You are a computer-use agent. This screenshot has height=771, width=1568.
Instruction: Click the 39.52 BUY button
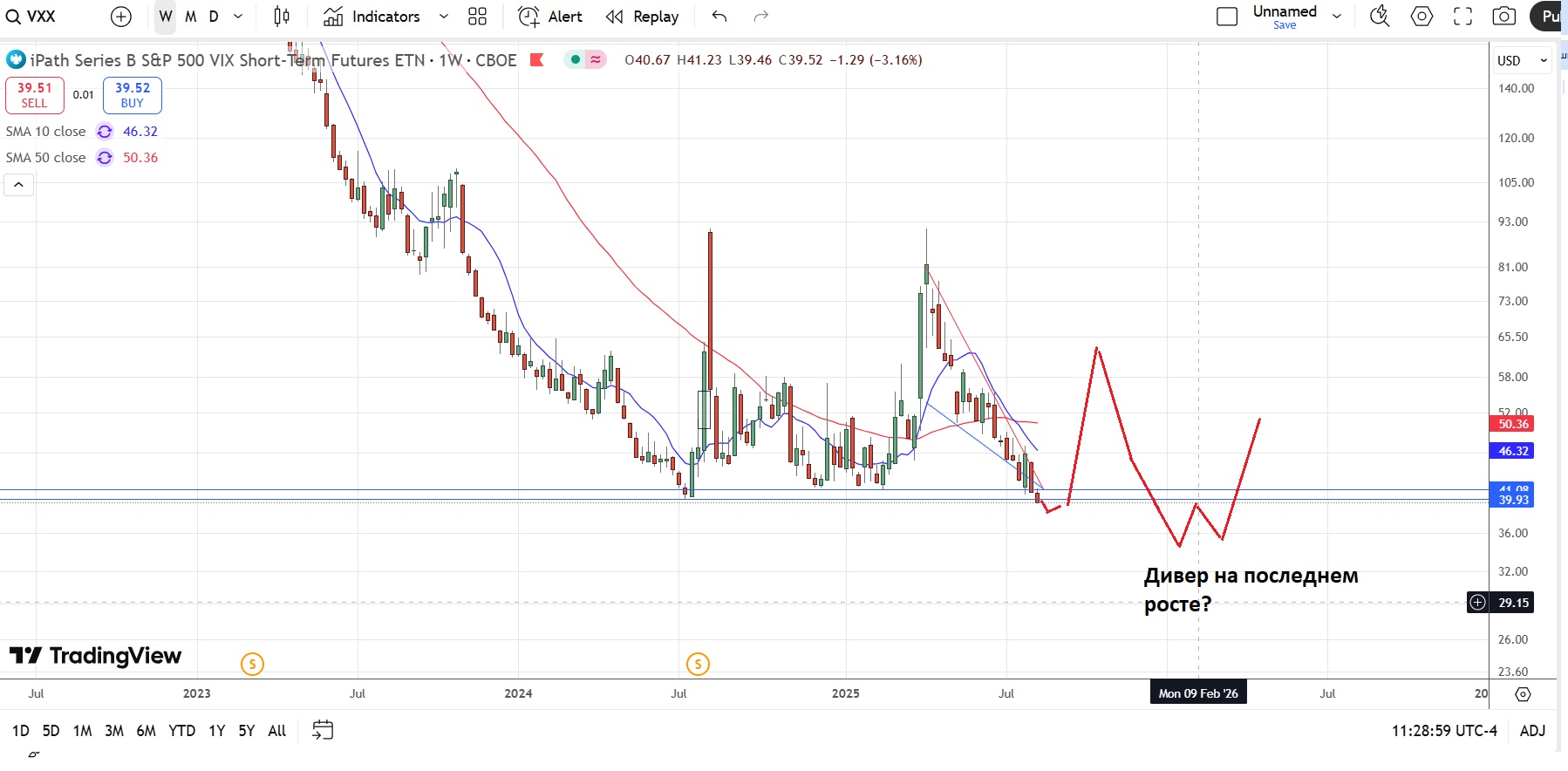coord(133,95)
